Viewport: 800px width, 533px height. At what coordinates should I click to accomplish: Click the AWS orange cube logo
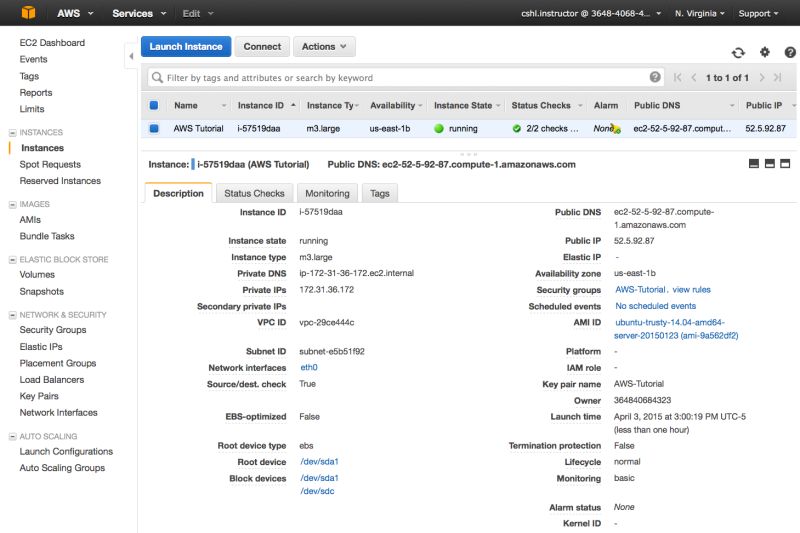point(29,12)
